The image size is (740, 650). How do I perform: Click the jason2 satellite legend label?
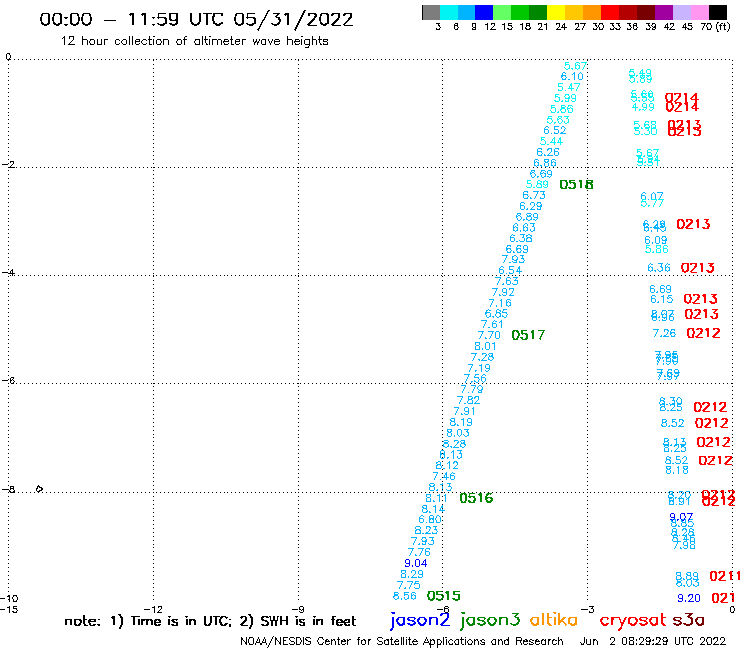[420, 620]
